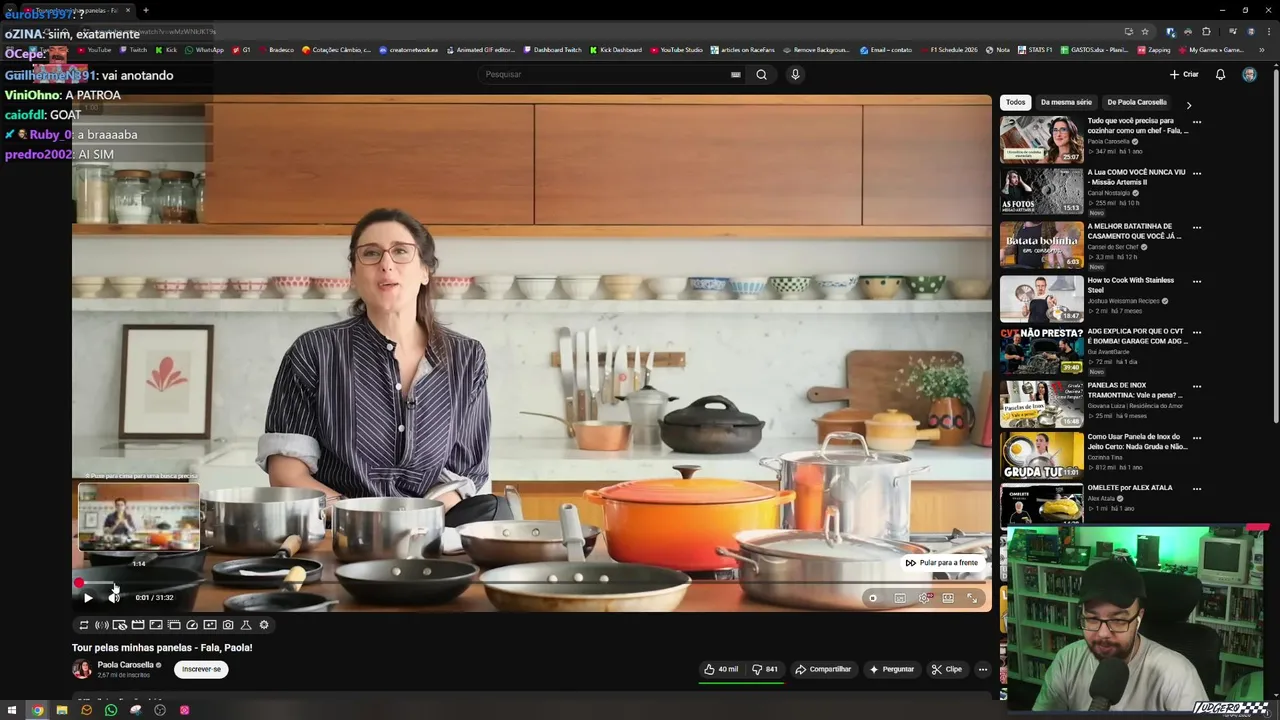
Task: Like the video with 40 mil likes
Action: tap(721, 669)
